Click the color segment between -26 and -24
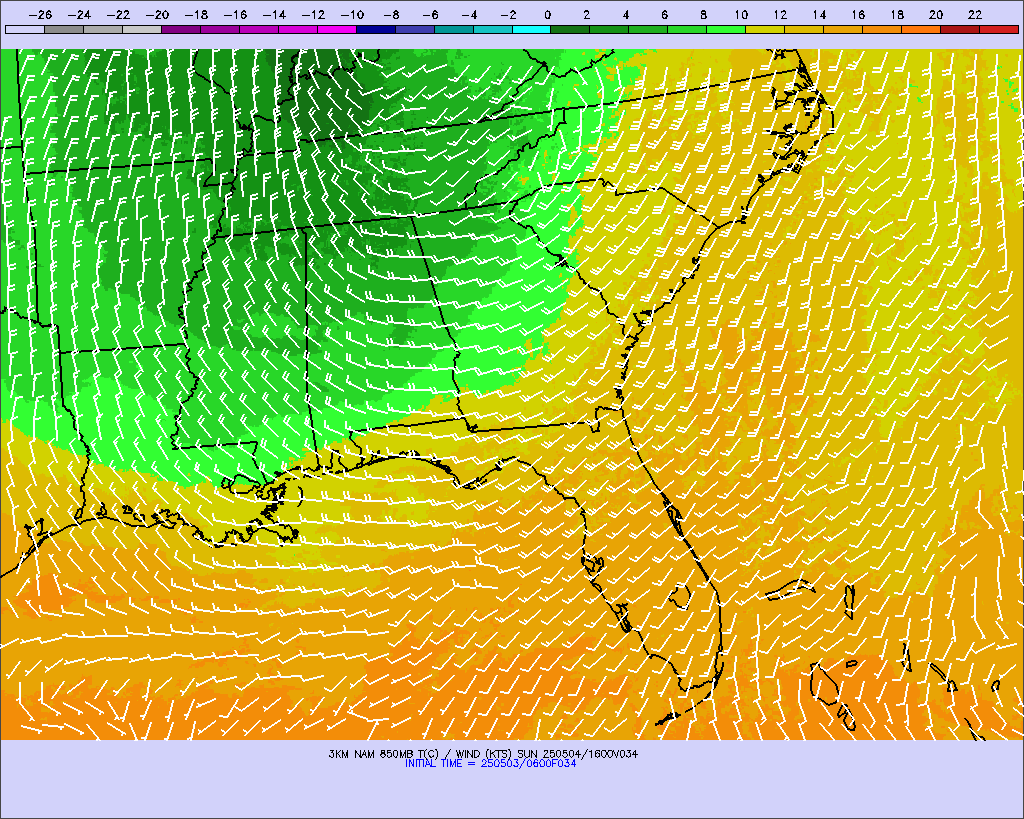1024x819 pixels. [64, 29]
